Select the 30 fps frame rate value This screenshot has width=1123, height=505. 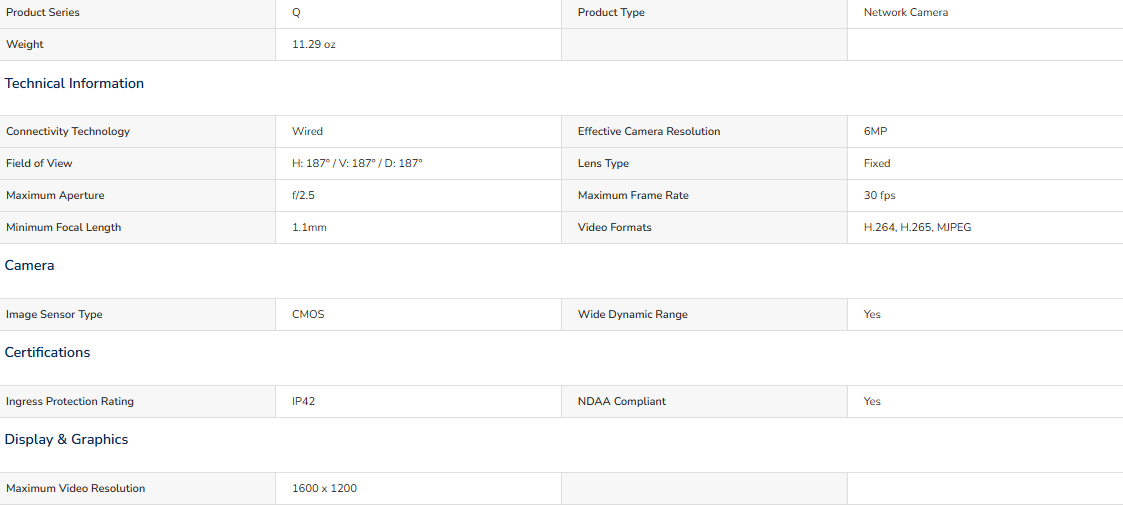[879, 196]
